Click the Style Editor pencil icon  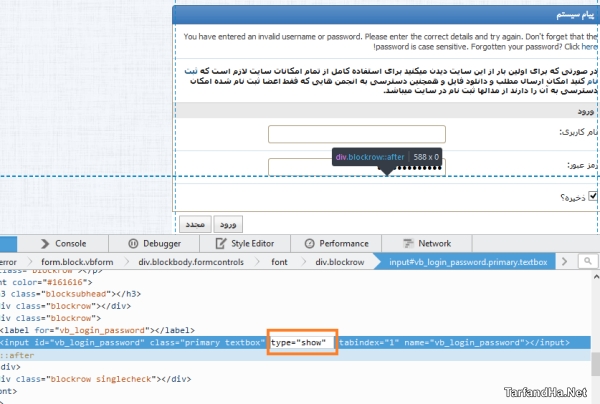point(221,243)
